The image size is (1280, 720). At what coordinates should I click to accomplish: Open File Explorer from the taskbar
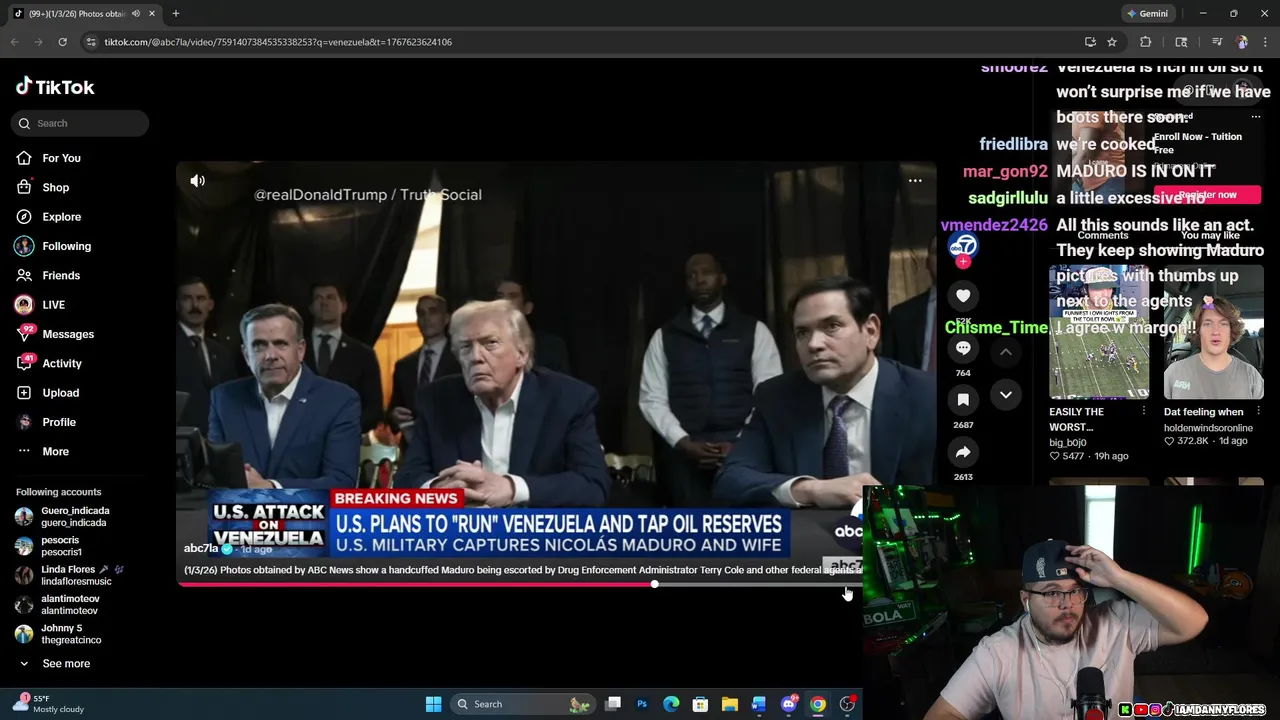730,704
